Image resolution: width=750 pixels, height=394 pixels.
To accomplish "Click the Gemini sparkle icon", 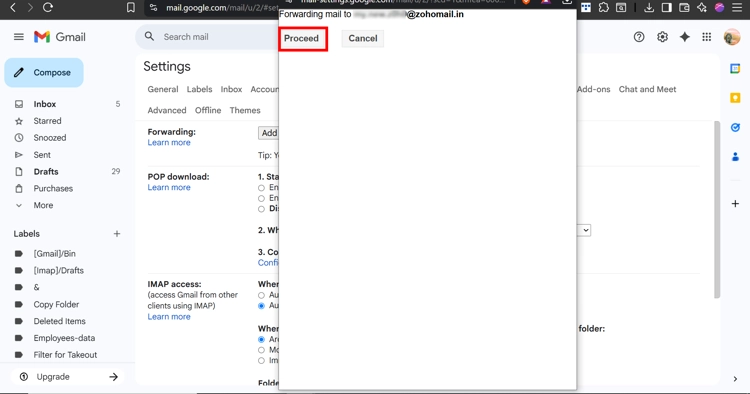I will (684, 37).
